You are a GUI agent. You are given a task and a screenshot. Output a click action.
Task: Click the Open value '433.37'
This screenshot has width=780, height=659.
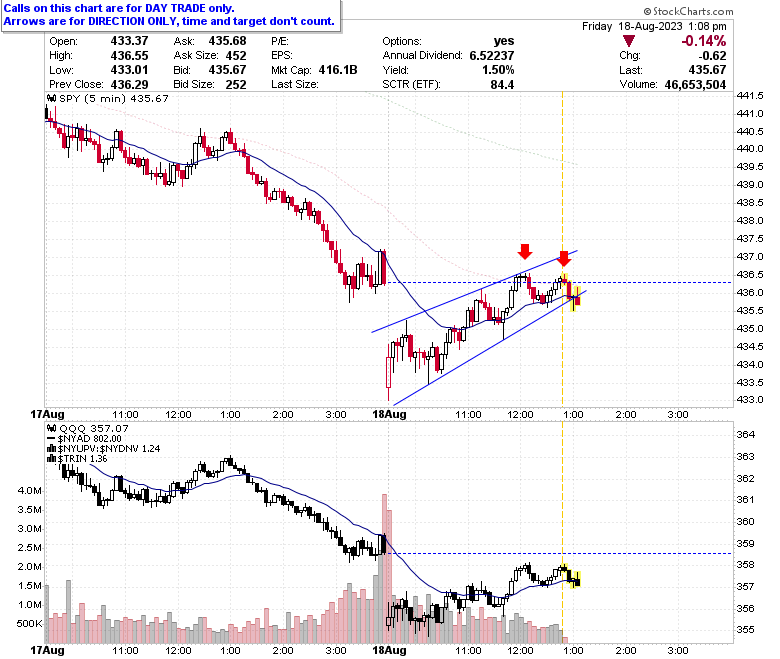click(x=129, y=41)
